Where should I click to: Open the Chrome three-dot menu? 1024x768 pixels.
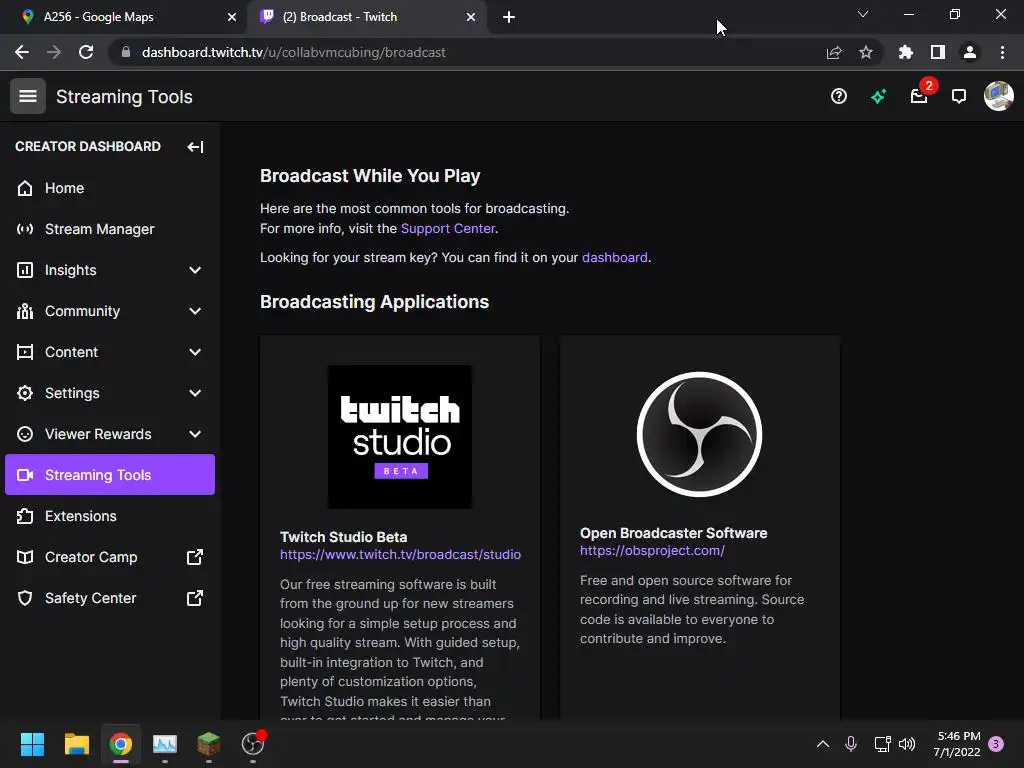click(x=1002, y=52)
